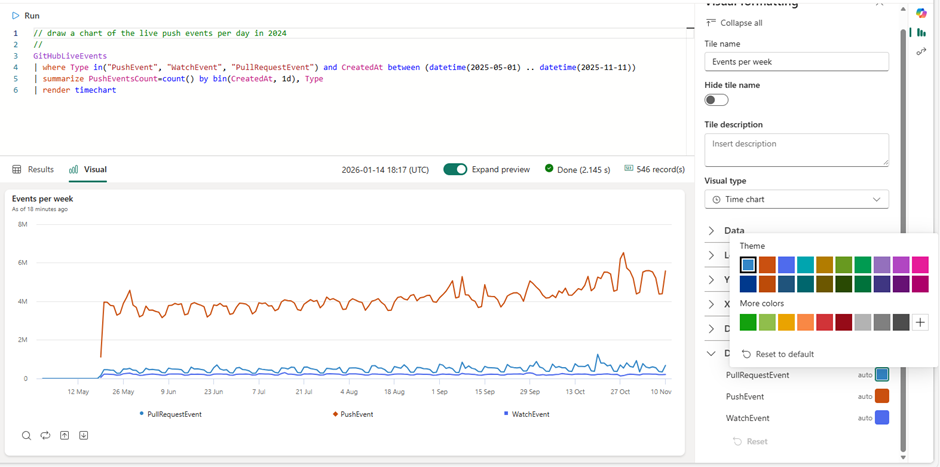The image size is (940, 467).
Task: Click the up-arrow box icon below chart
Action: tap(64, 435)
